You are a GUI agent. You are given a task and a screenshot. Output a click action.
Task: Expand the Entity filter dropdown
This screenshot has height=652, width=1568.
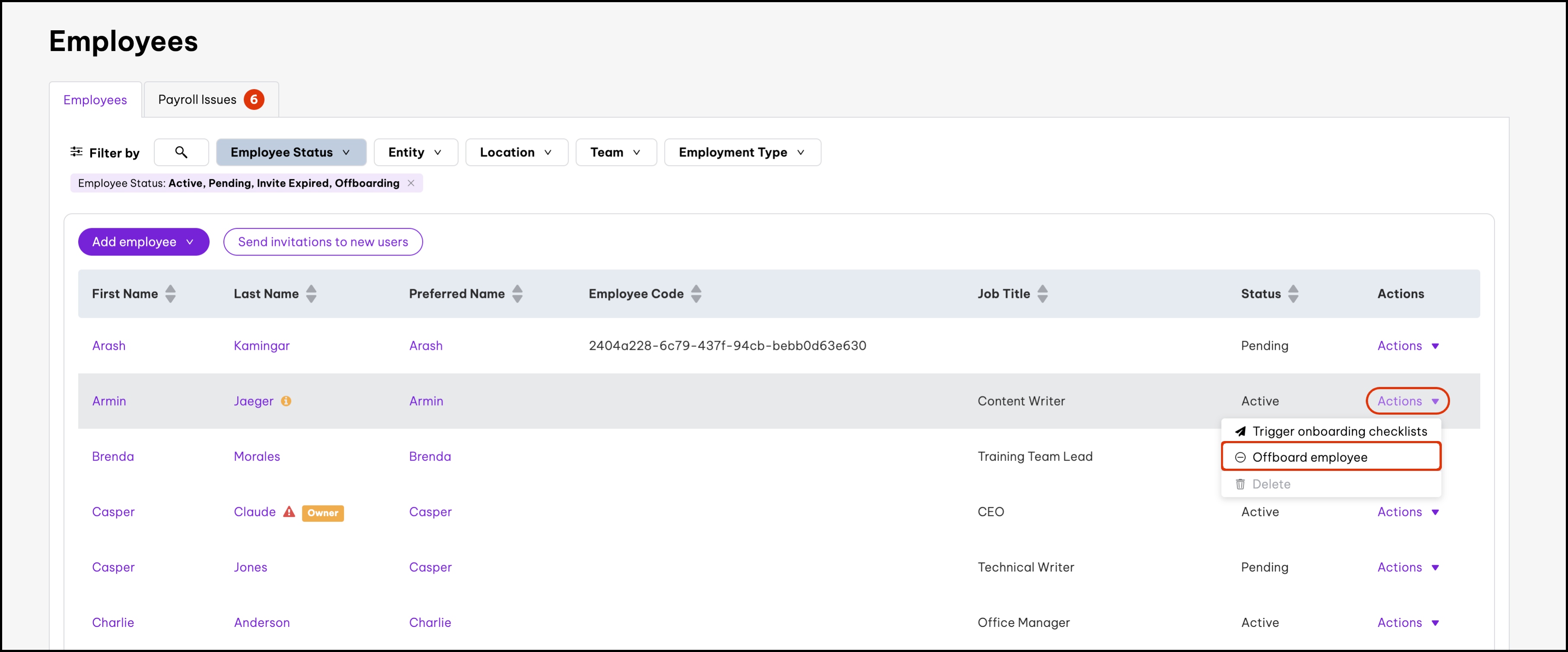pos(415,152)
